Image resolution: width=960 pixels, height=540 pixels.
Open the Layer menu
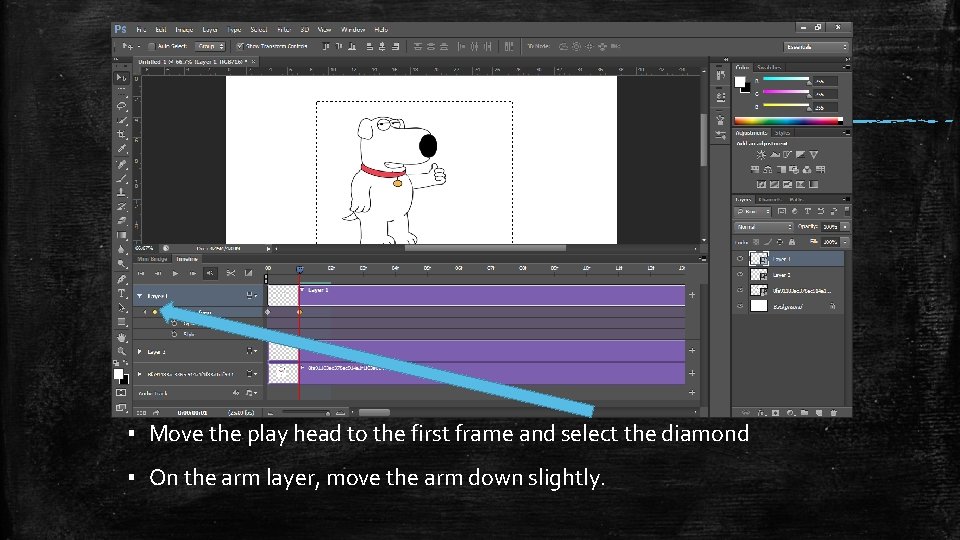[x=210, y=29]
